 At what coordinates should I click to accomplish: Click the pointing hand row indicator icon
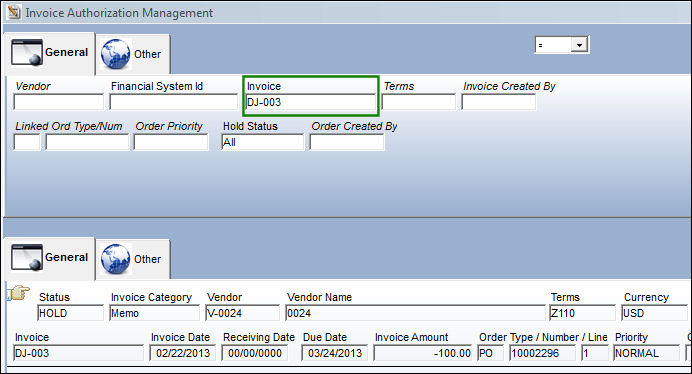click(x=18, y=293)
